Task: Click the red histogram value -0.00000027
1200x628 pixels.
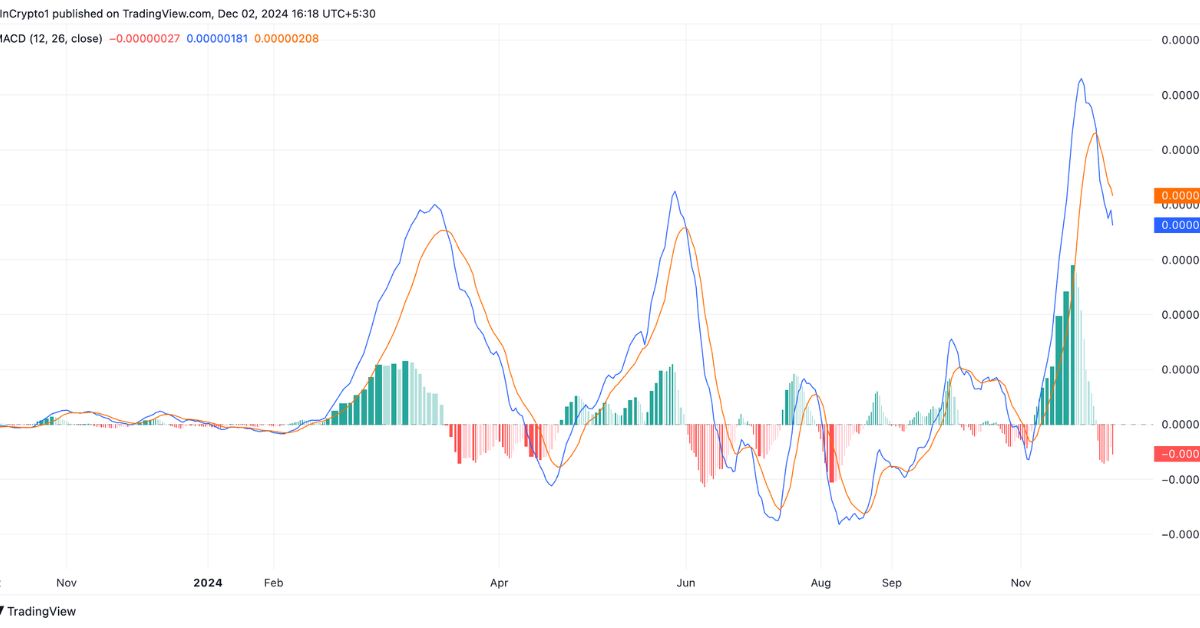Action: click(x=148, y=38)
